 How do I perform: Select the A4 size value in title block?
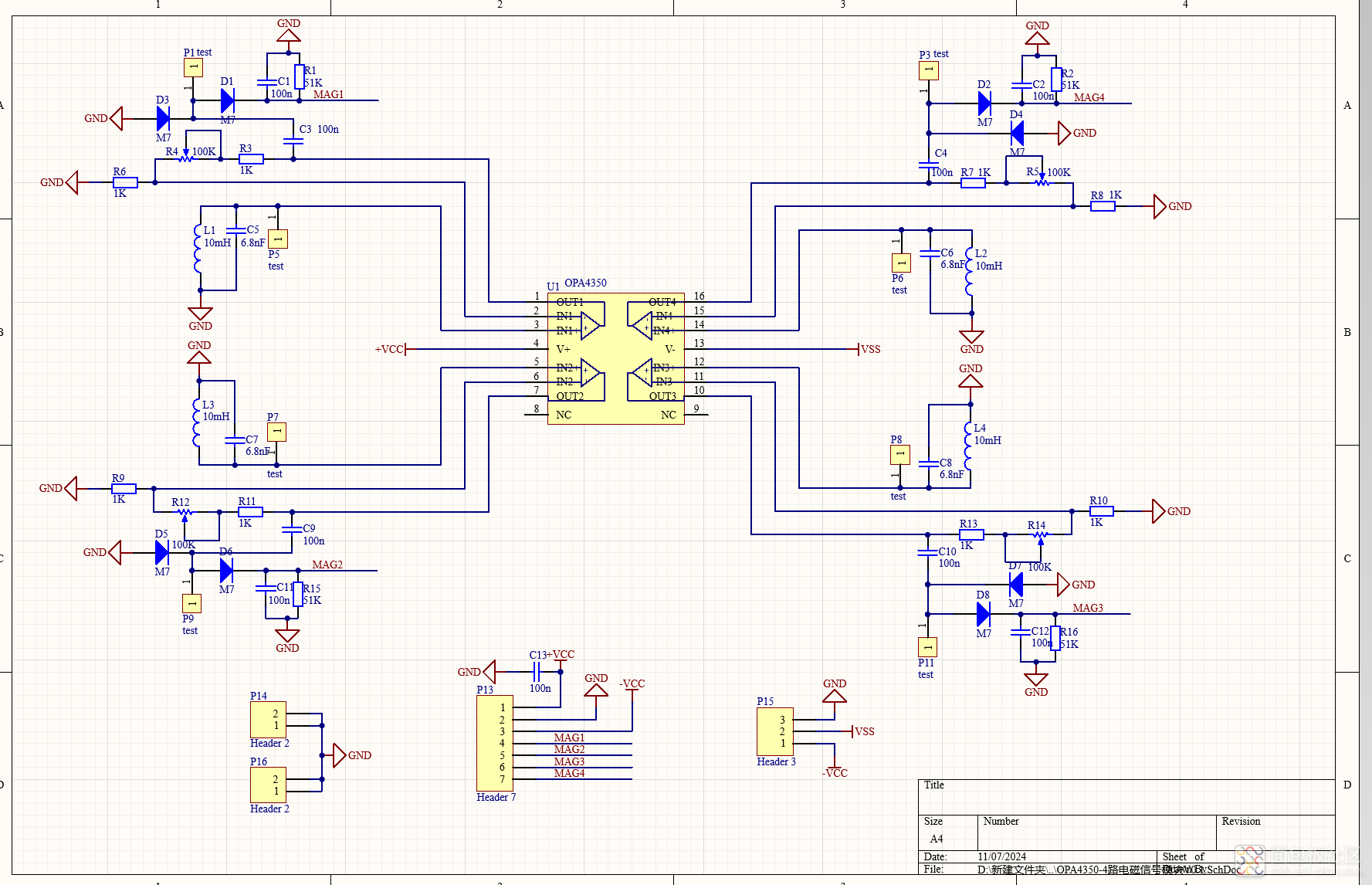tap(936, 839)
